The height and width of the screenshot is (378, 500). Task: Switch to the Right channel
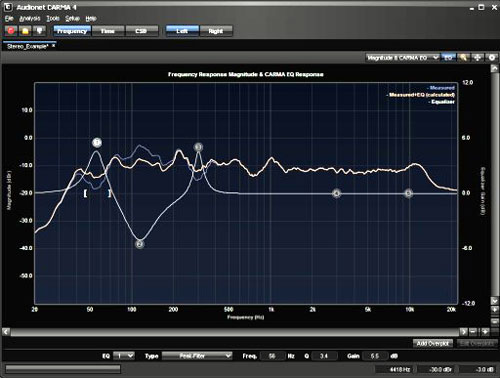tap(216, 31)
